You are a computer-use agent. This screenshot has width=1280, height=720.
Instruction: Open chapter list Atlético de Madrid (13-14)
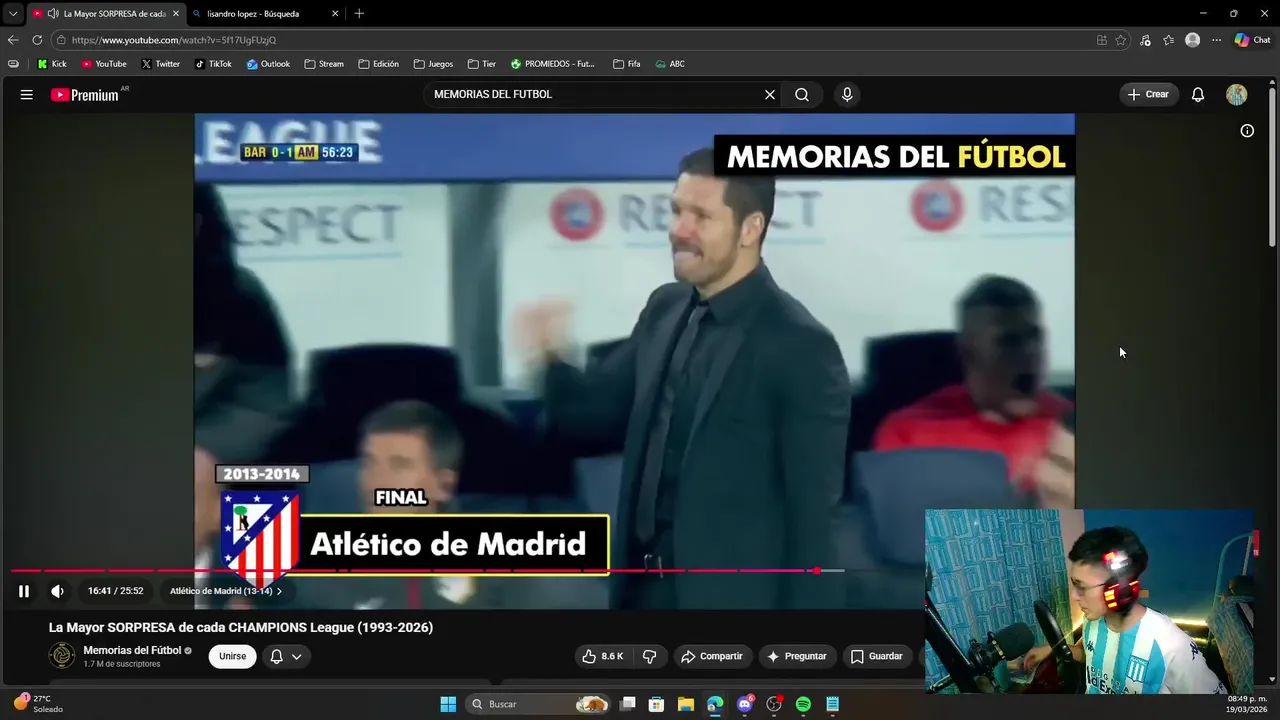pos(226,591)
